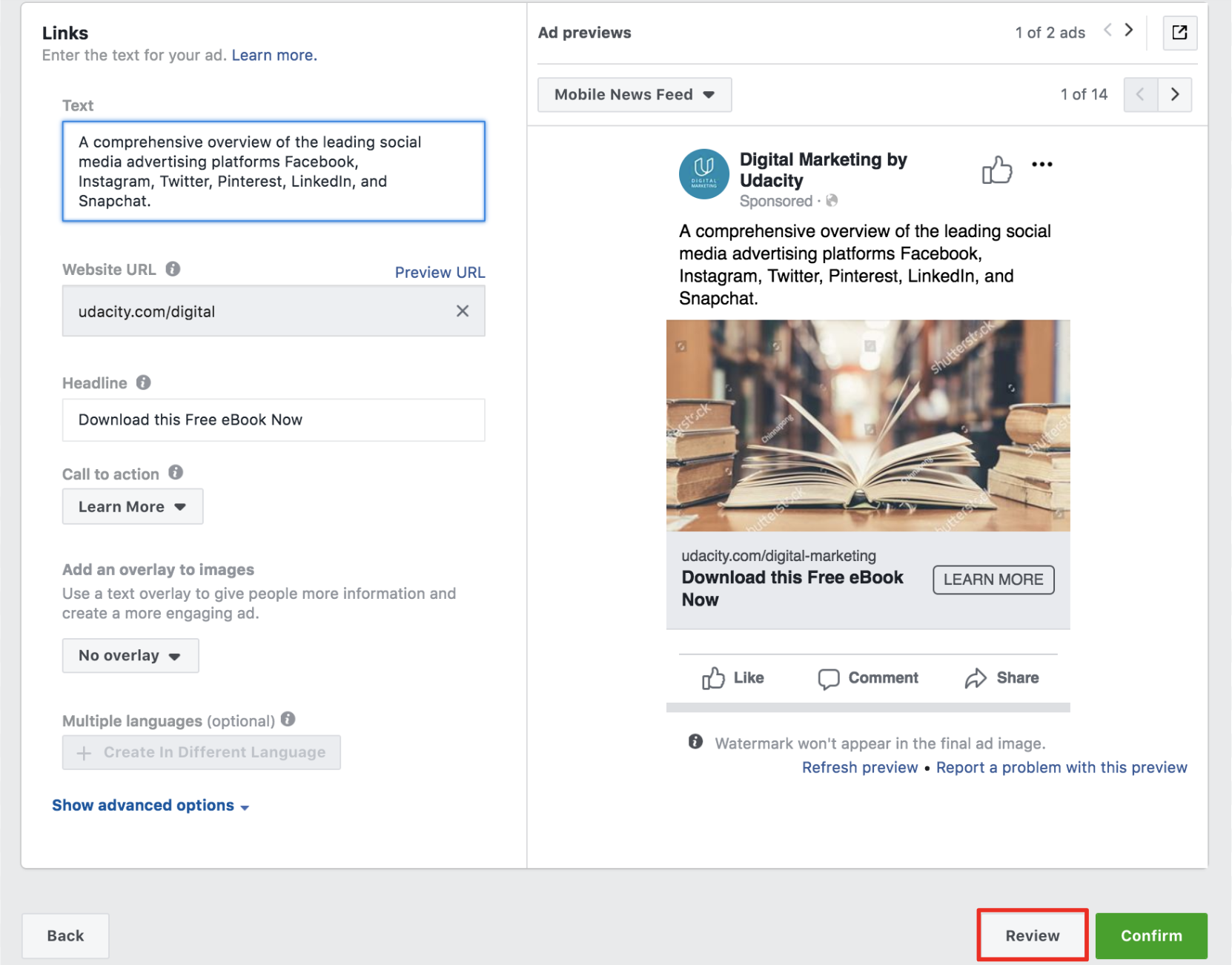Clear the Website URL field
The width and height of the screenshot is (1232, 965).
tap(462, 311)
